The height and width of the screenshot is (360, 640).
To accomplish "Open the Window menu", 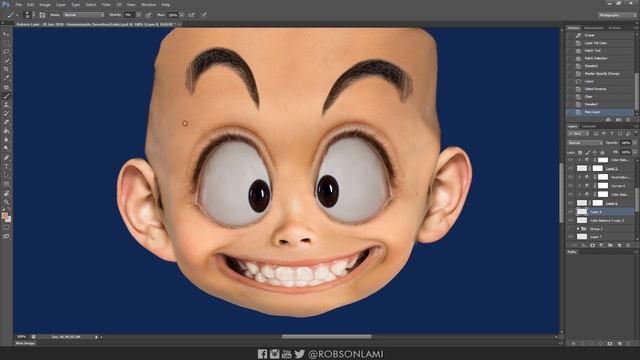I will click(148, 4).
